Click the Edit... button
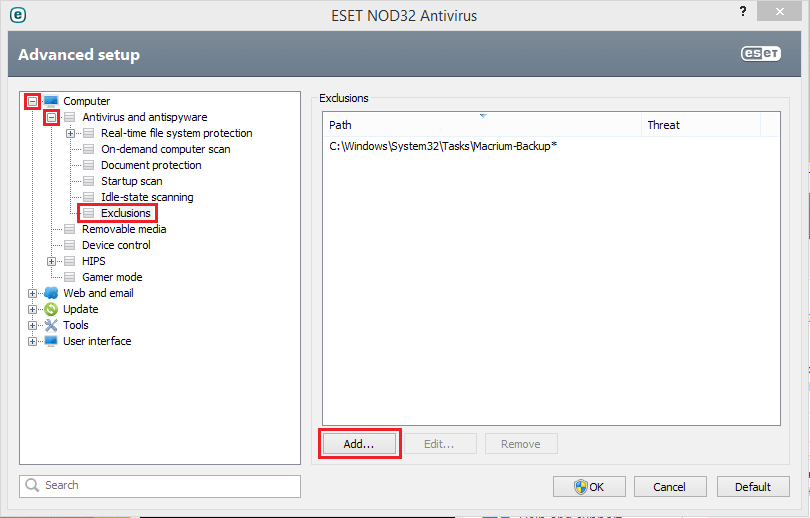This screenshot has width=810, height=518. coord(440,444)
